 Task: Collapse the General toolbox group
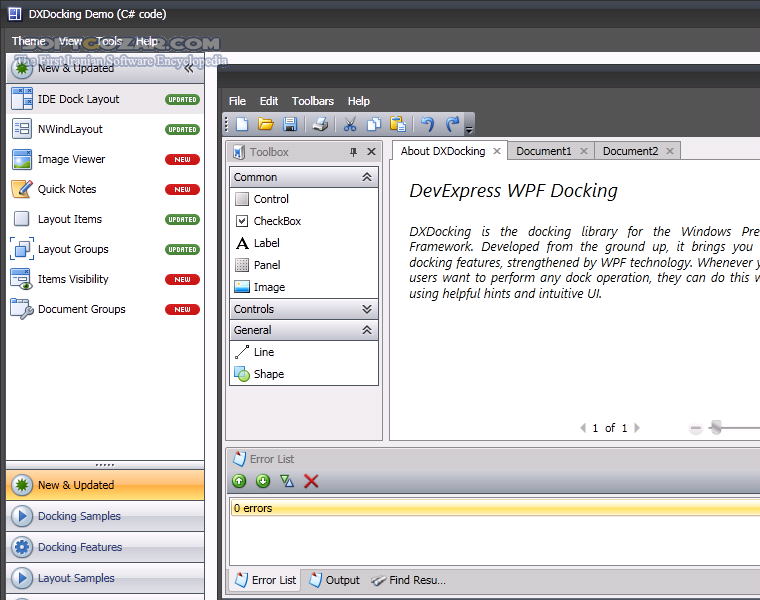click(x=367, y=331)
